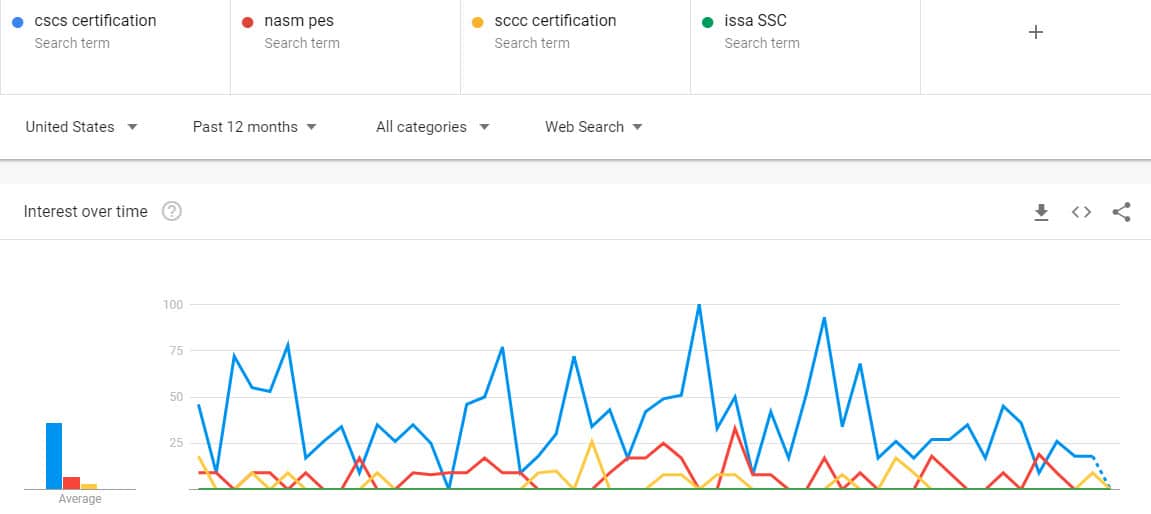The width and height of the screenshot is (1151, 514).
Task: Select the green dot for issa SSC
Action: click(x=708, y=23)
